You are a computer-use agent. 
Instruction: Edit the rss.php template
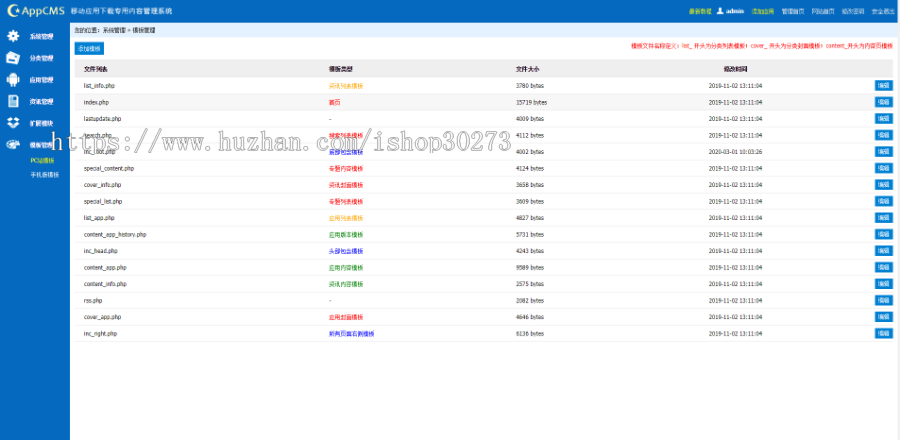click(883, 301)
